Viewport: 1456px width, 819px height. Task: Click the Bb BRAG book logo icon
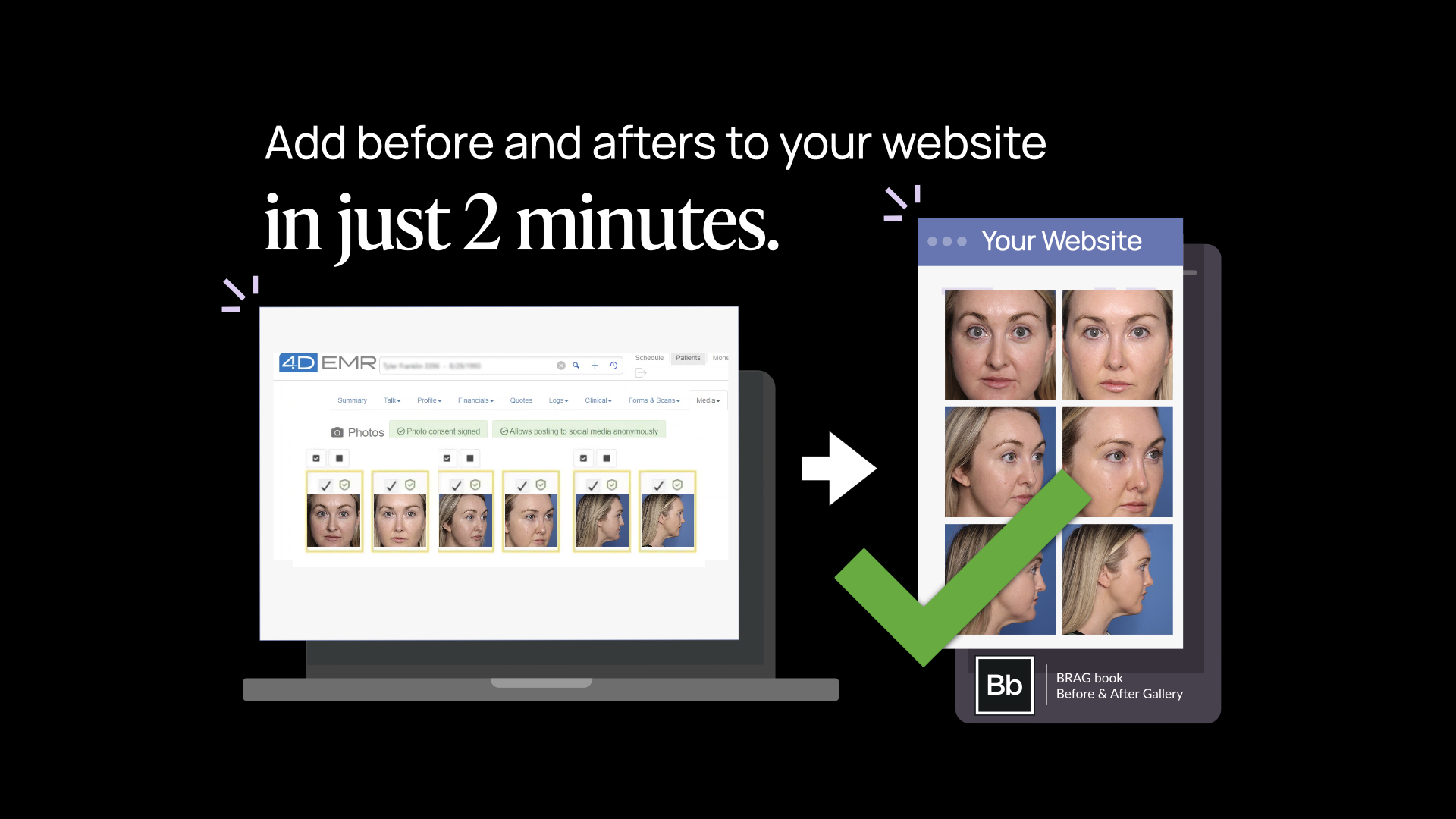point(1005,685)
